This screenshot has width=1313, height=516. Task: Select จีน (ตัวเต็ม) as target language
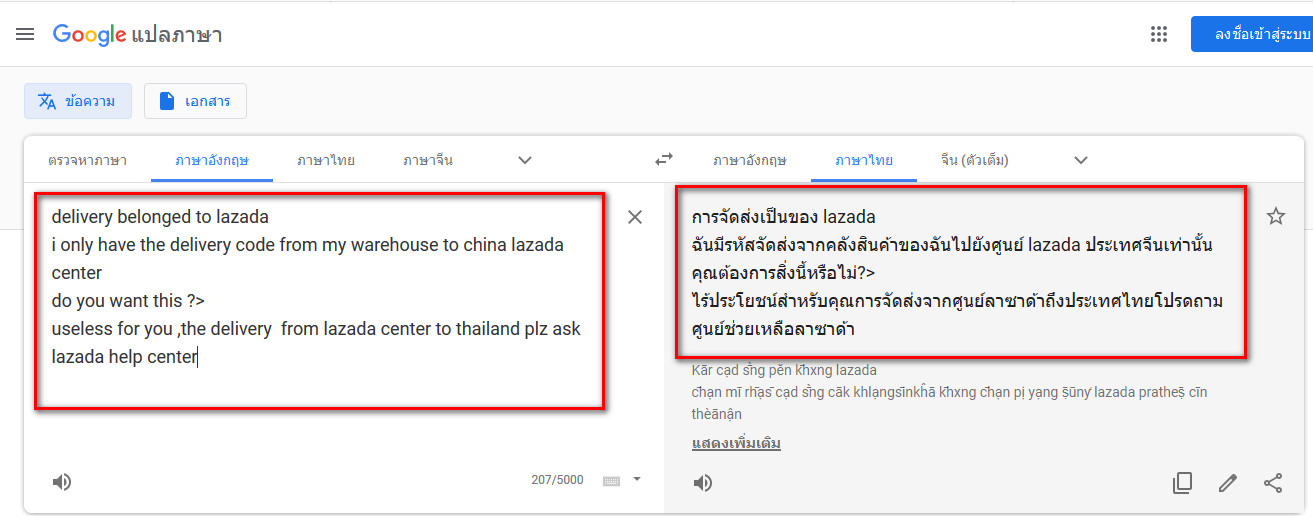(975, 160)
